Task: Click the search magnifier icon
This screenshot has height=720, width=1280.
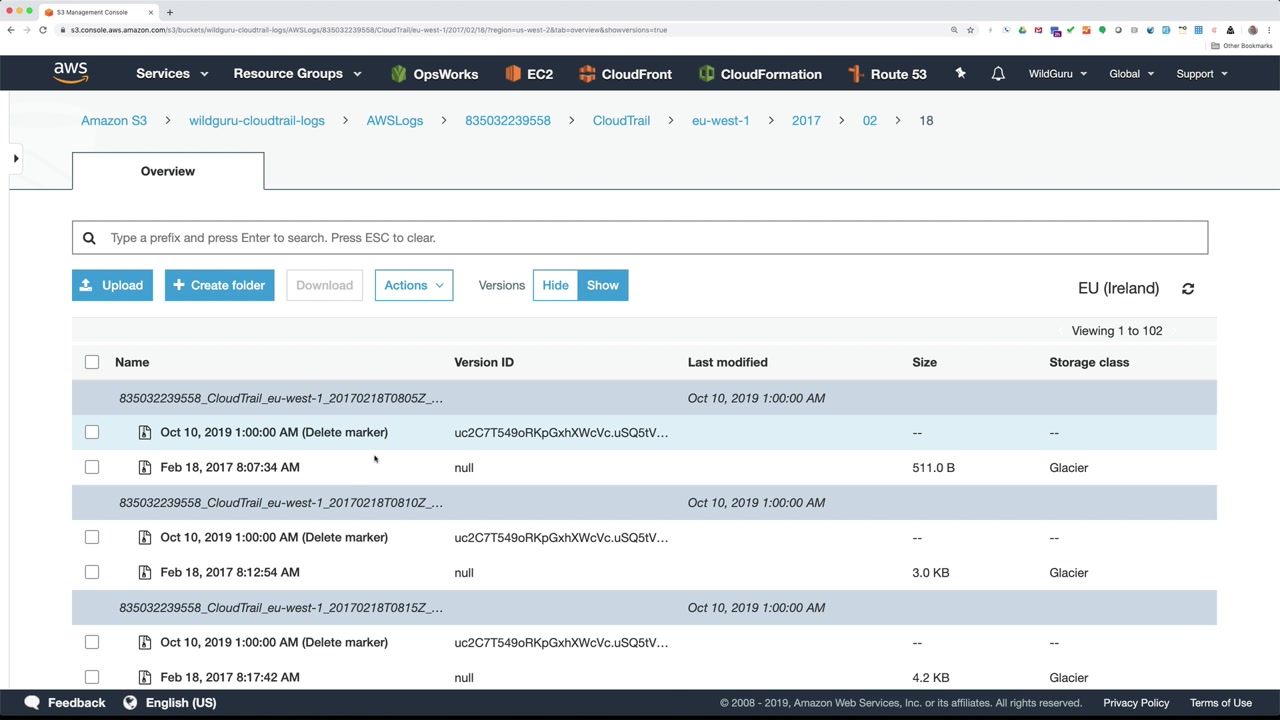Action: 89,238
